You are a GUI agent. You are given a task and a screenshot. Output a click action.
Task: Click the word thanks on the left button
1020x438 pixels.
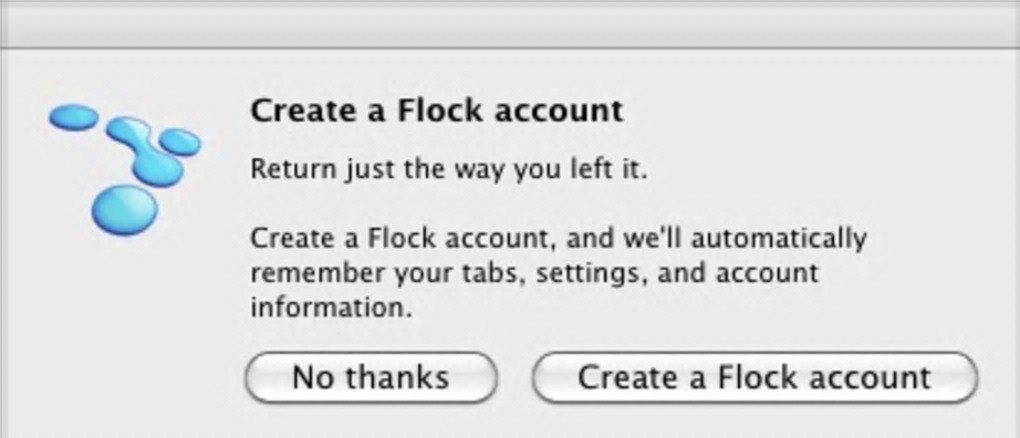pyautogui.click(x=398, y=378)
